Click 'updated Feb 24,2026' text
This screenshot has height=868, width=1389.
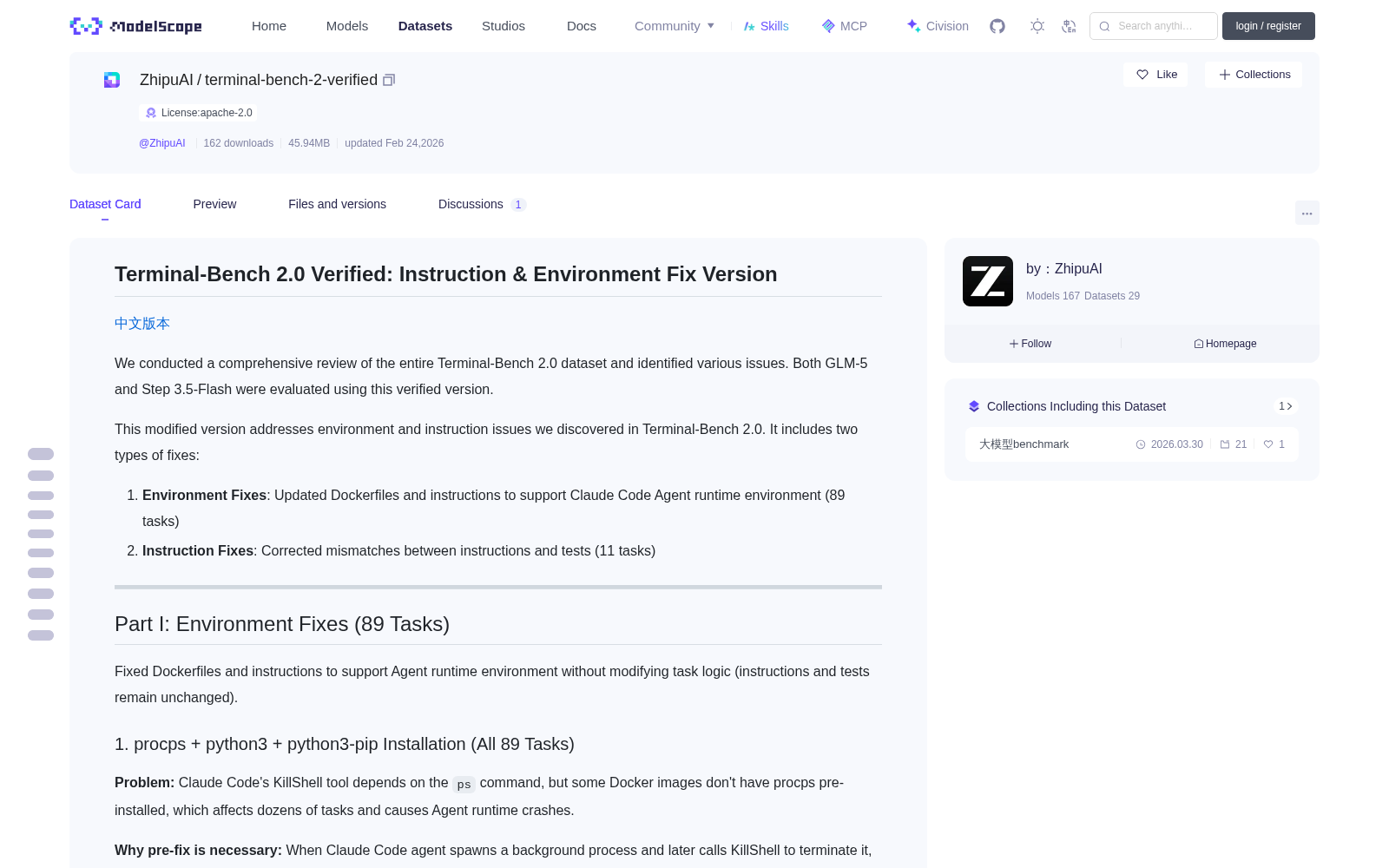(x=394, y=143)
